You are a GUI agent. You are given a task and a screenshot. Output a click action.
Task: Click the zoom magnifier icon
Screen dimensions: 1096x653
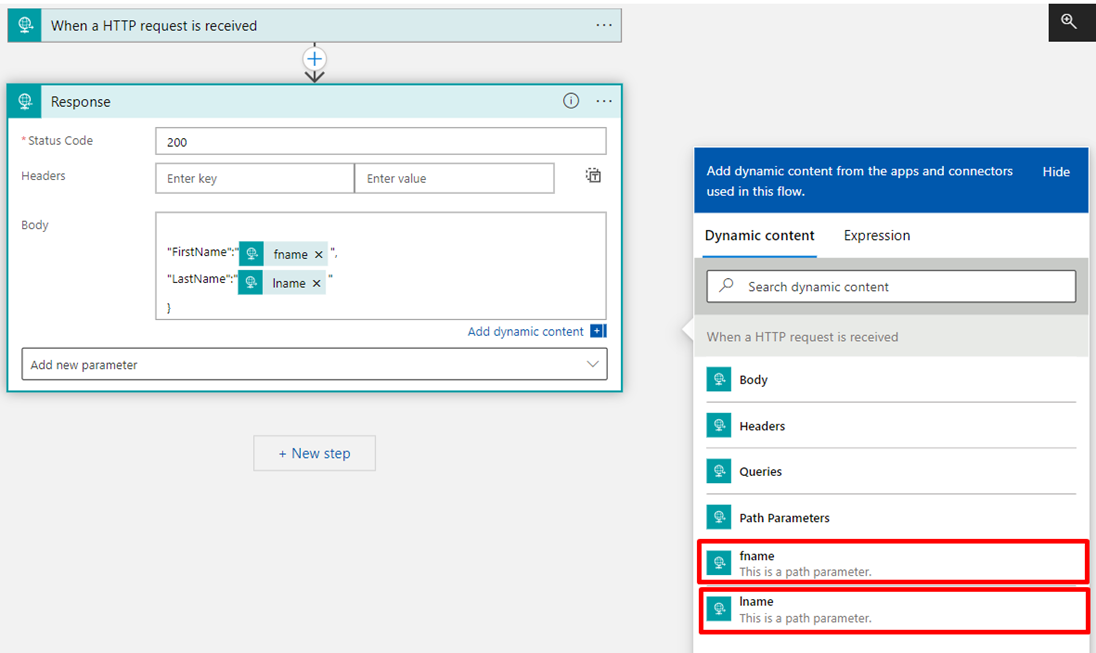(x=1069, y=21)
